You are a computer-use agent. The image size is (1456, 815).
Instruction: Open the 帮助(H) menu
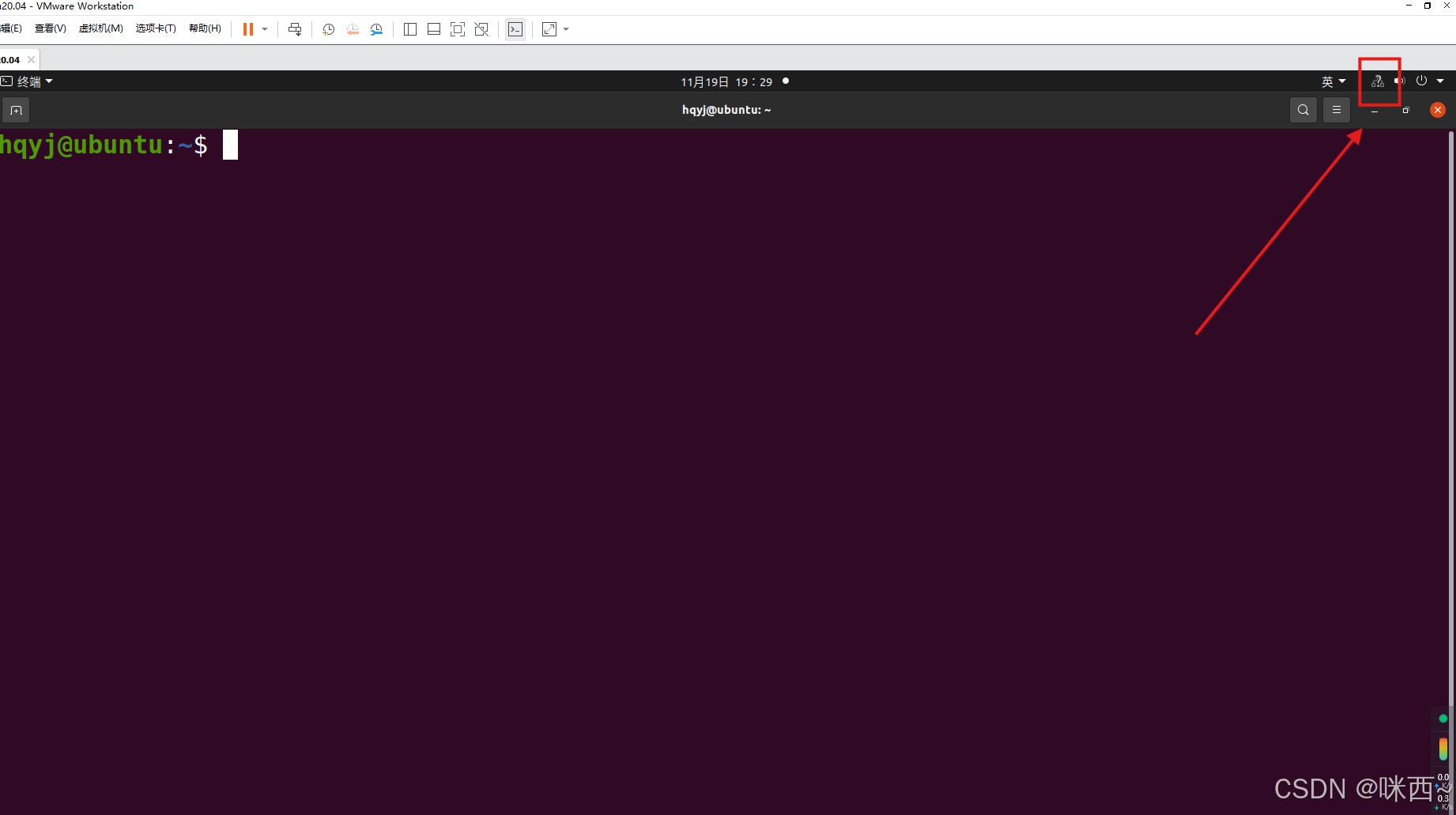pyautogui.click(x=205, y=28)
